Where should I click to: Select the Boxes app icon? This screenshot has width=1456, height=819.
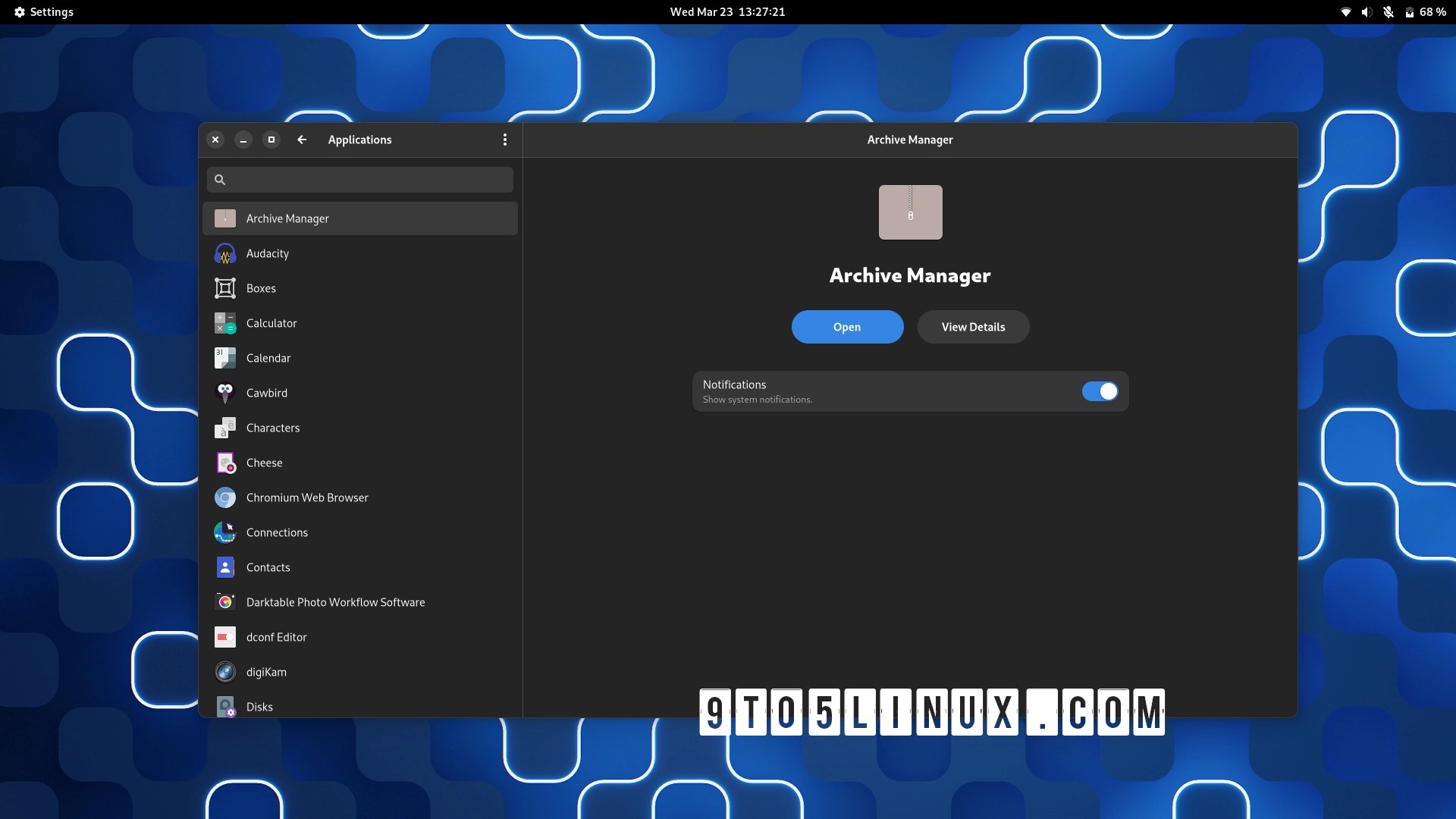click(224, 288)
